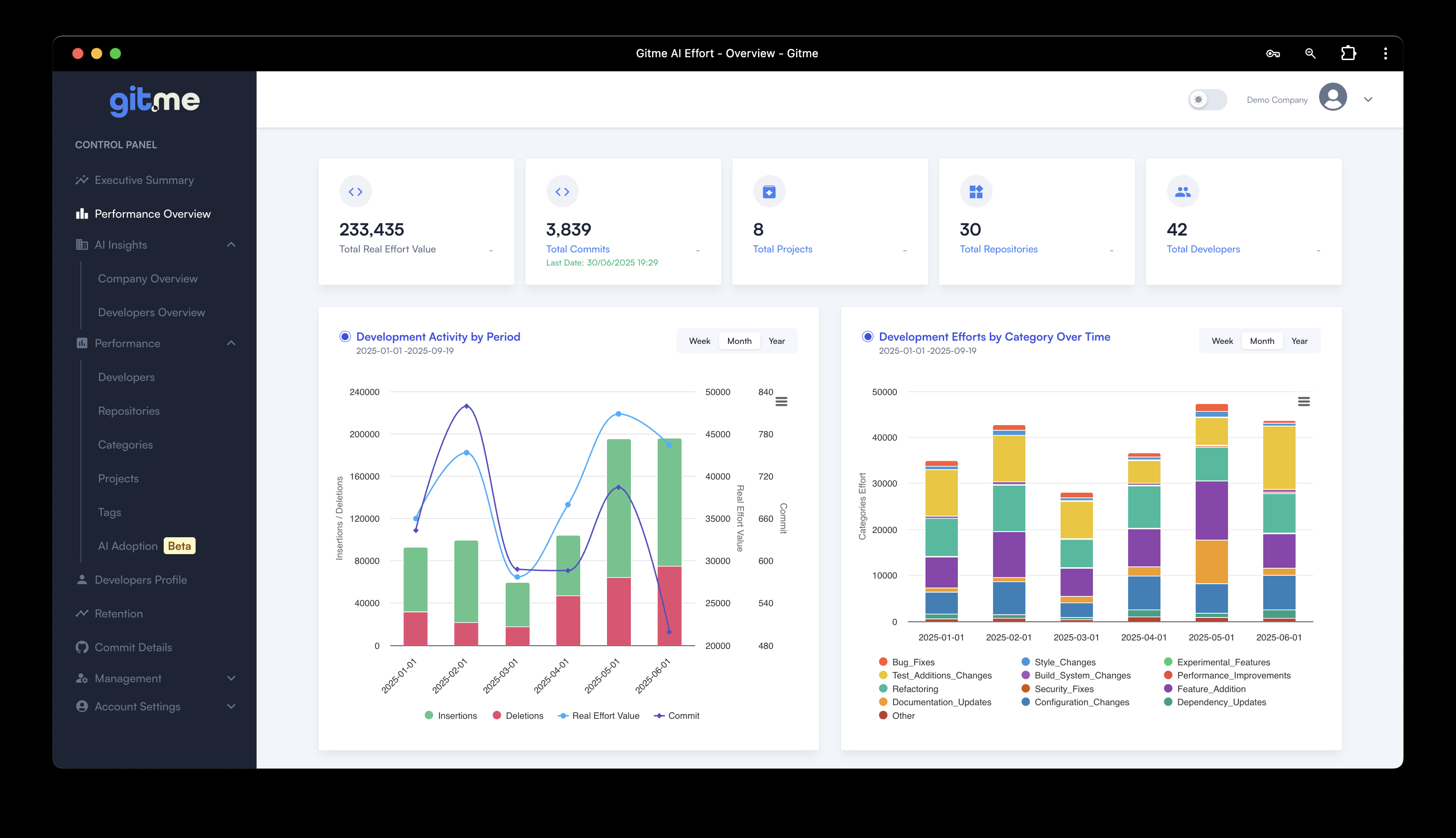Switch Development Efforts chart to Week view

[x=1221, y=341]
